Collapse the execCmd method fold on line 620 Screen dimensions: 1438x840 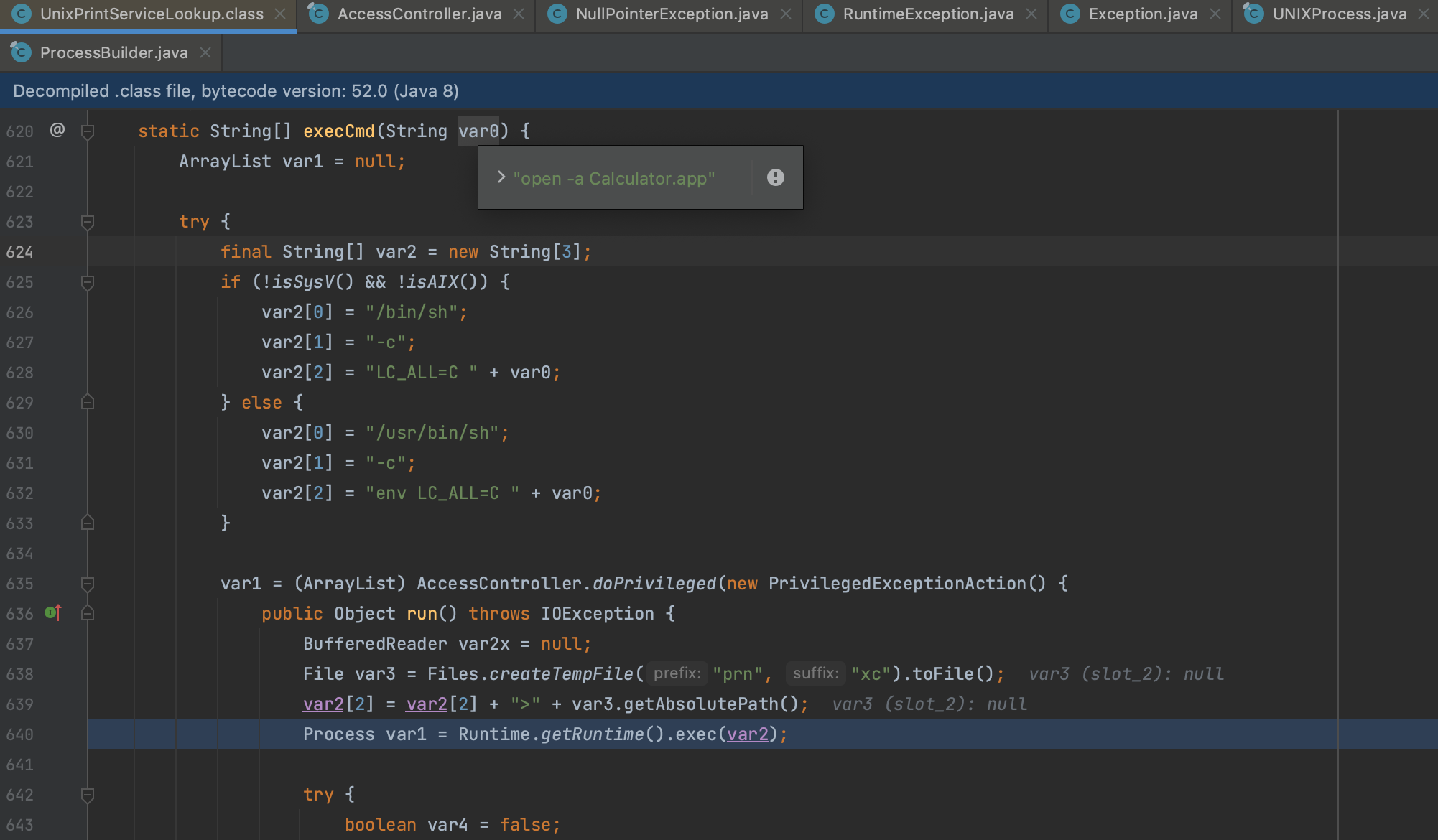88,131
